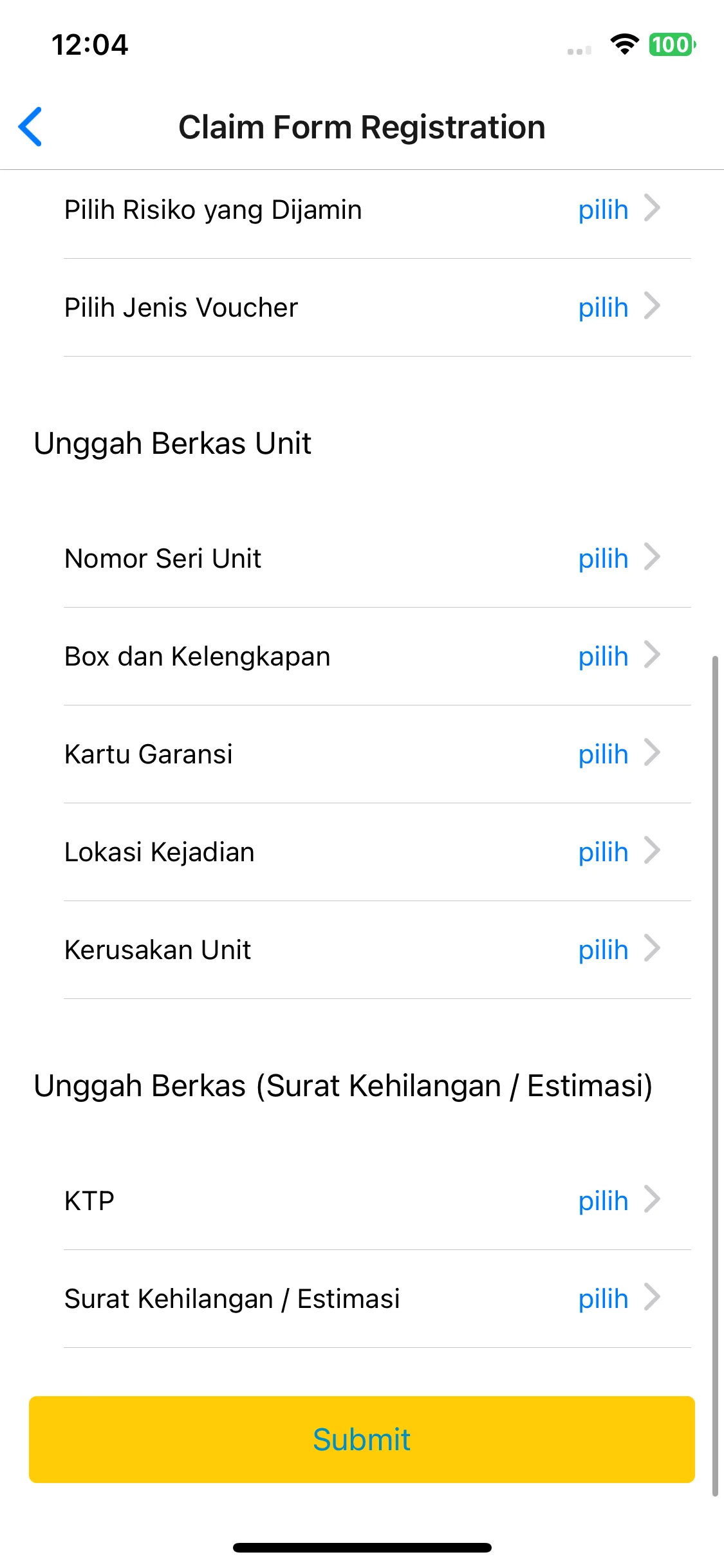
Task: Select pilih on the Kartu Garansi row
Action: tap(603, 754)
